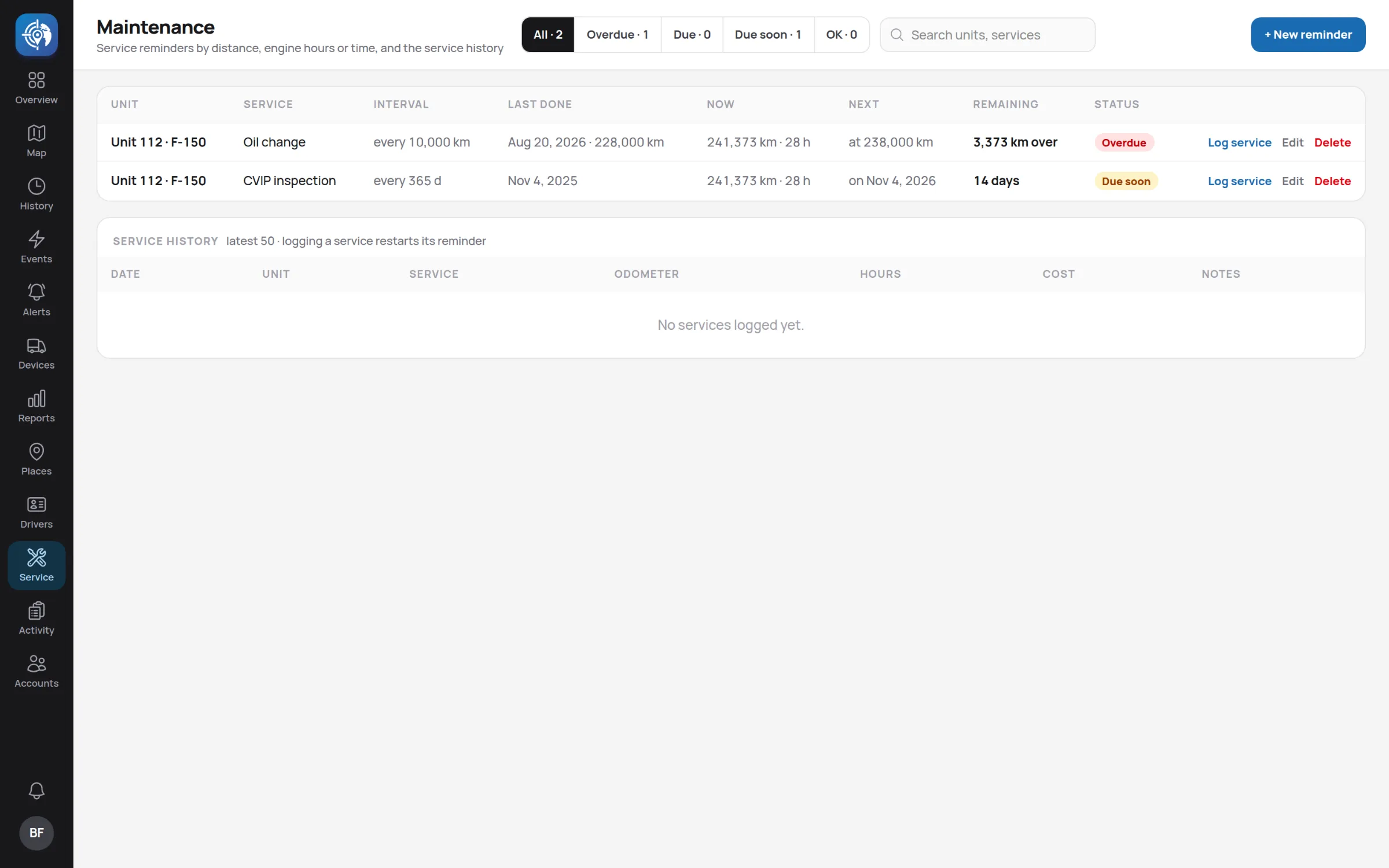Focus the Search units, services field

[987, 35]
